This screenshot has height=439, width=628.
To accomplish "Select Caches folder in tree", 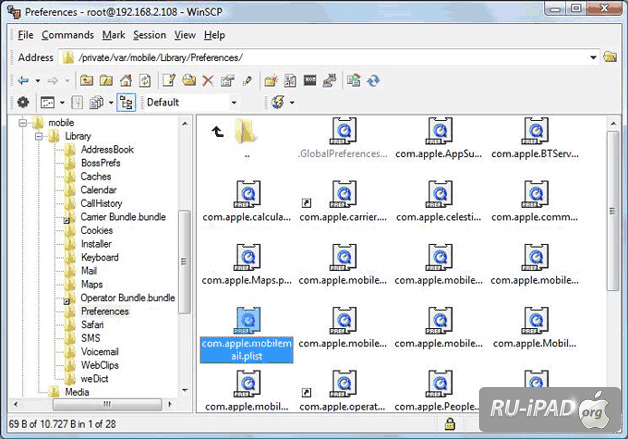I will click(96, 177).
